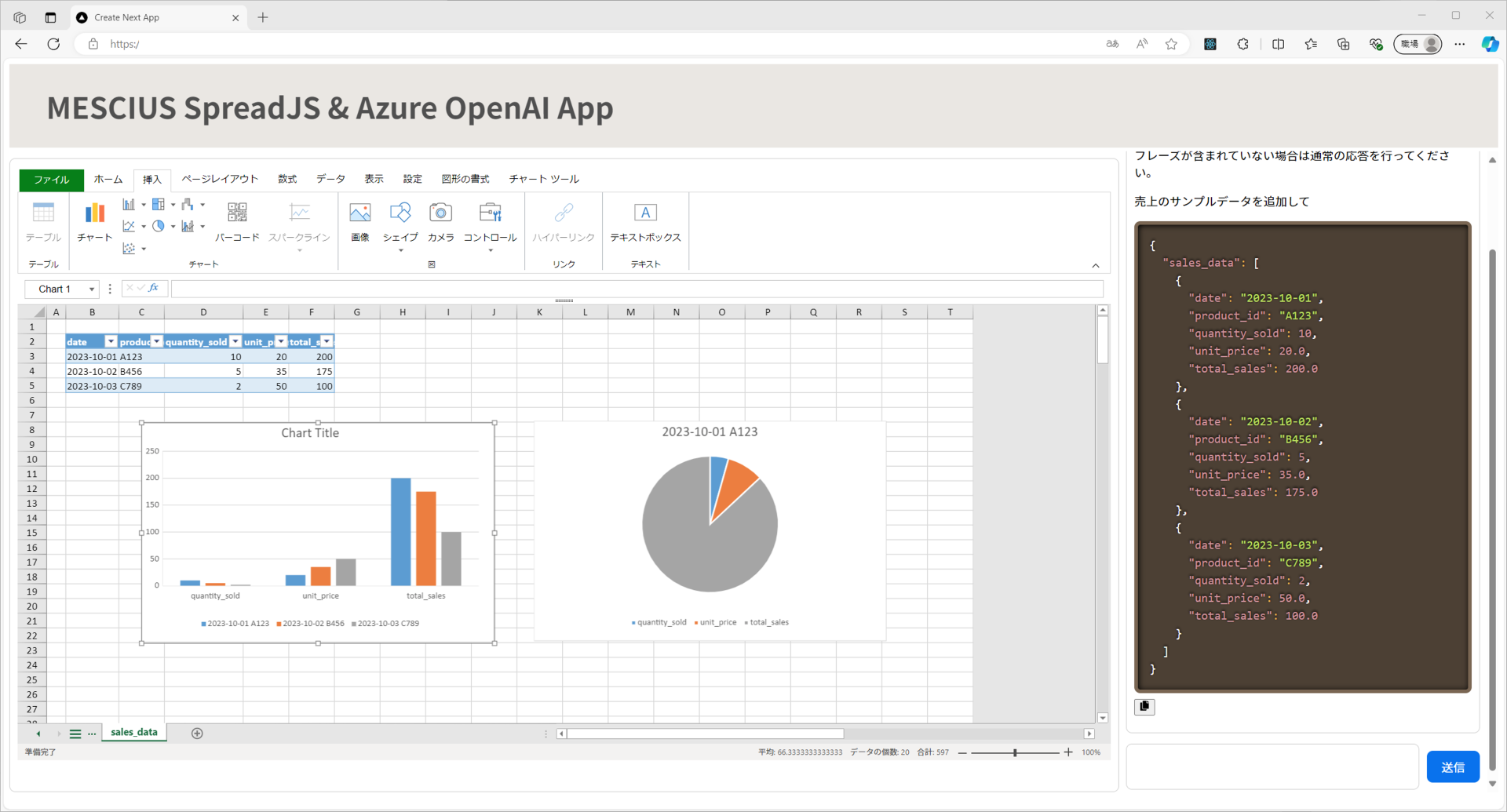Screen dimensions: 1507x812
Task: Insert a waterfall chart from ribbon
Action: (188, 205)
